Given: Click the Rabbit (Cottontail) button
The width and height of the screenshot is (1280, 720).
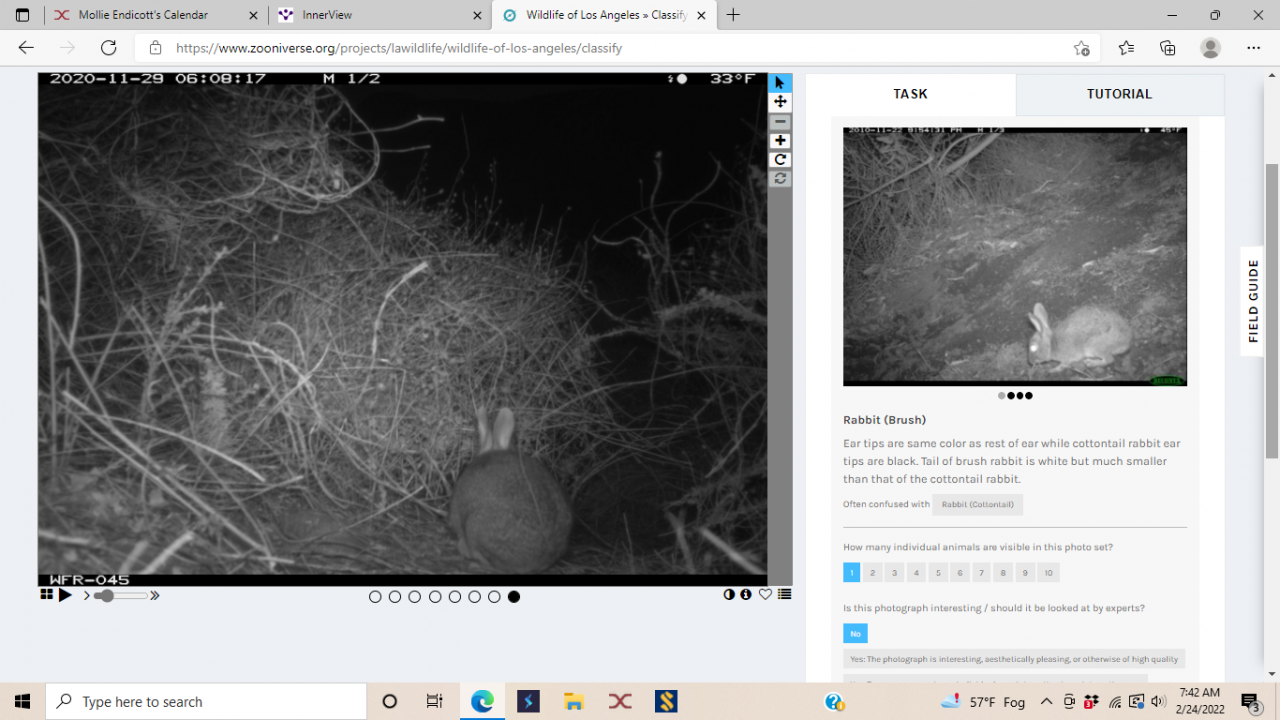Looking at the screenshot, I should pos(977,504).
